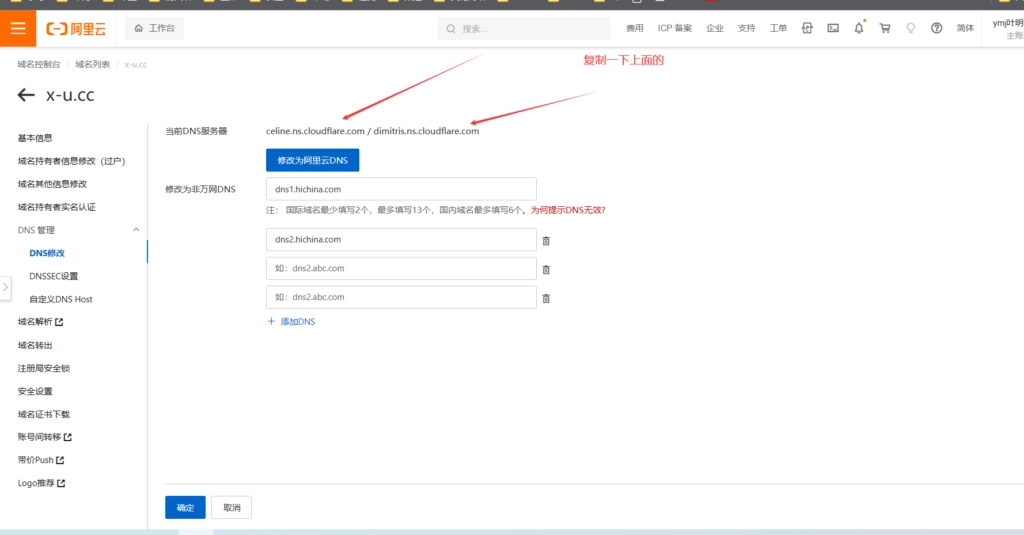
Task: Open 带价Push external link
Action: click(x=40, y=460)
